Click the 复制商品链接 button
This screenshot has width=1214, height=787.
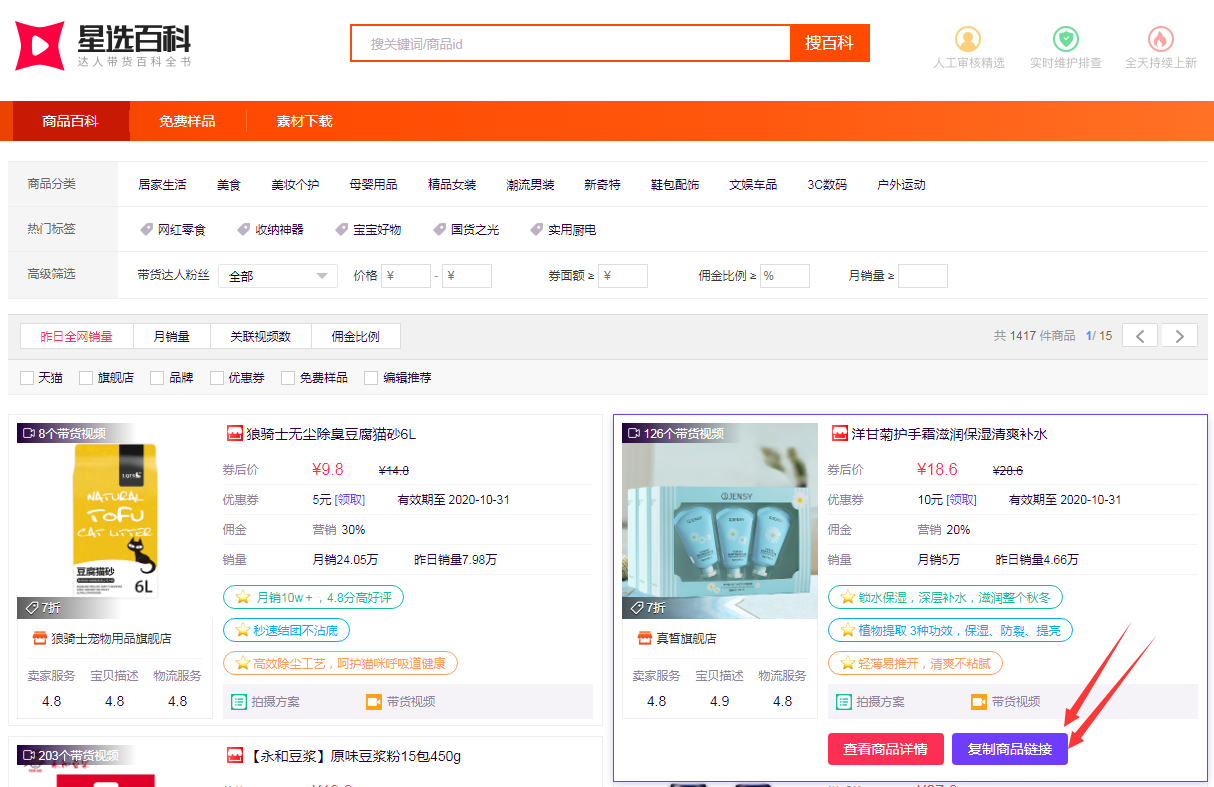pyautogui.click(x=1009, y=749)
